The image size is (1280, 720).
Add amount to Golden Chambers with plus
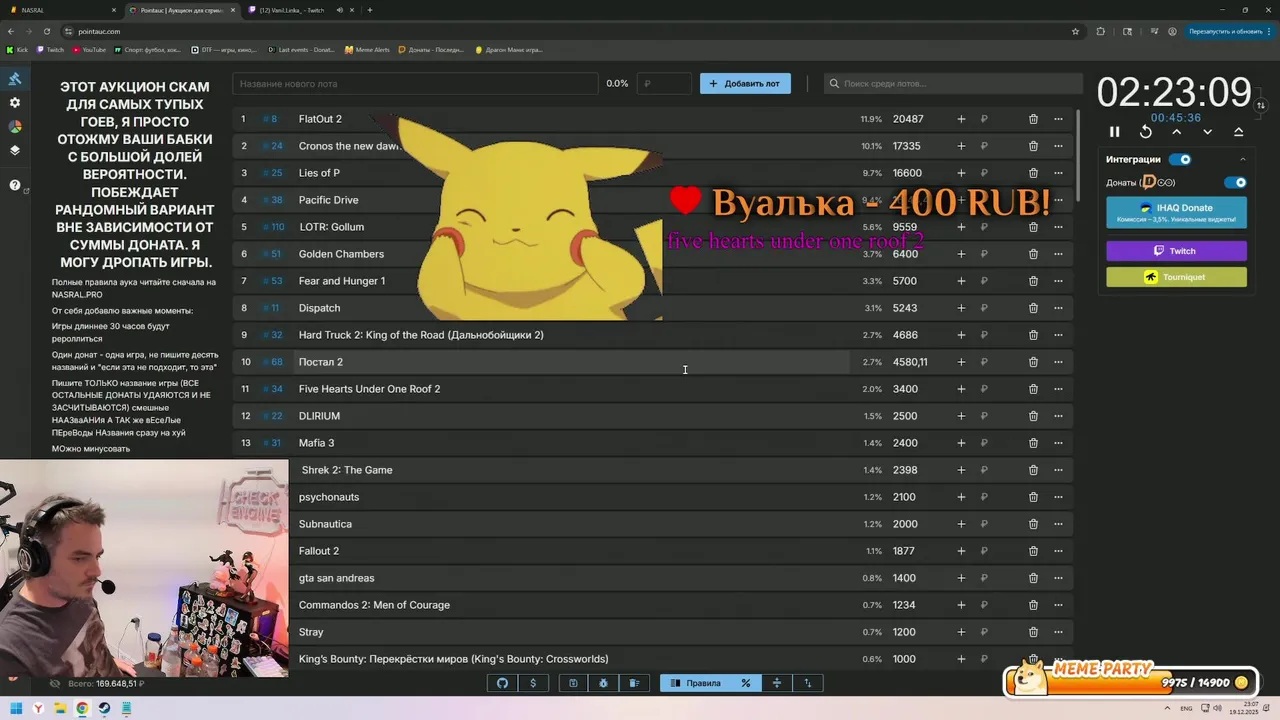tap(961, 254)
